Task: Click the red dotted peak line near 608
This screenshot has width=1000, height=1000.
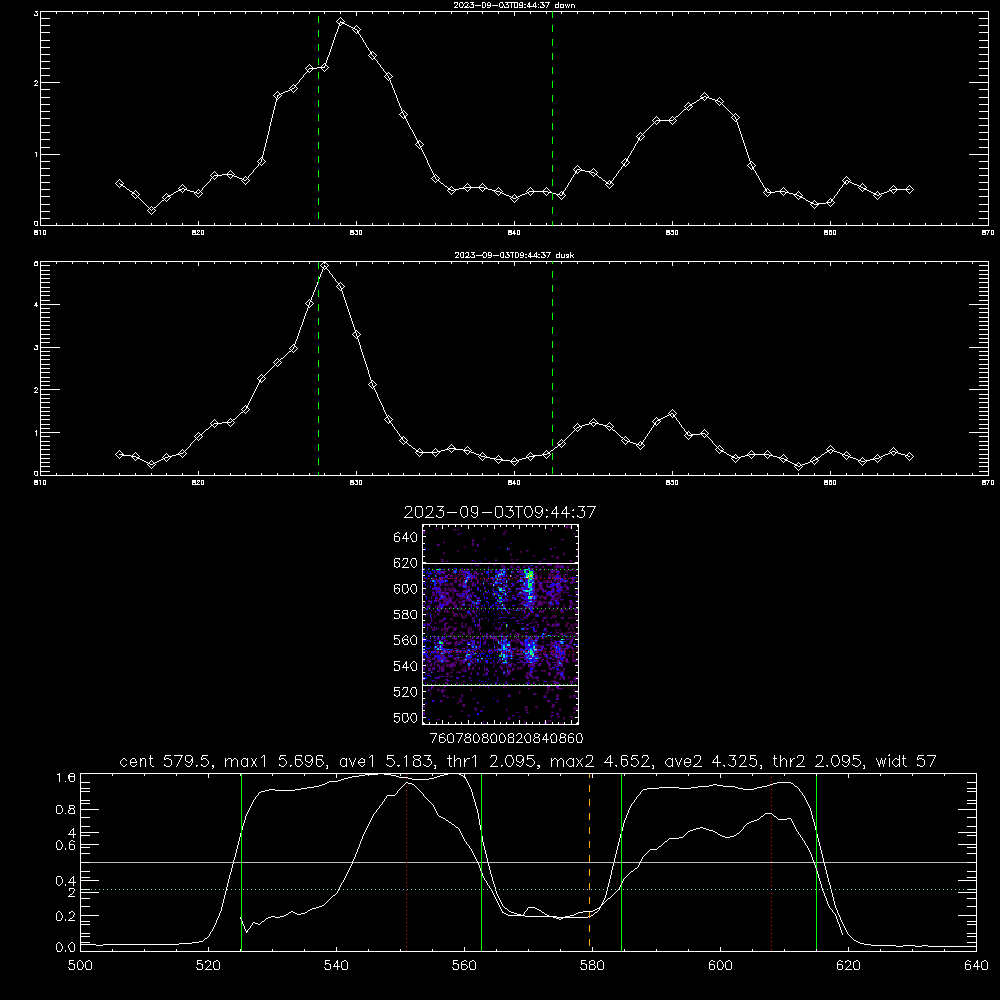Action: [x=772, y=861]
